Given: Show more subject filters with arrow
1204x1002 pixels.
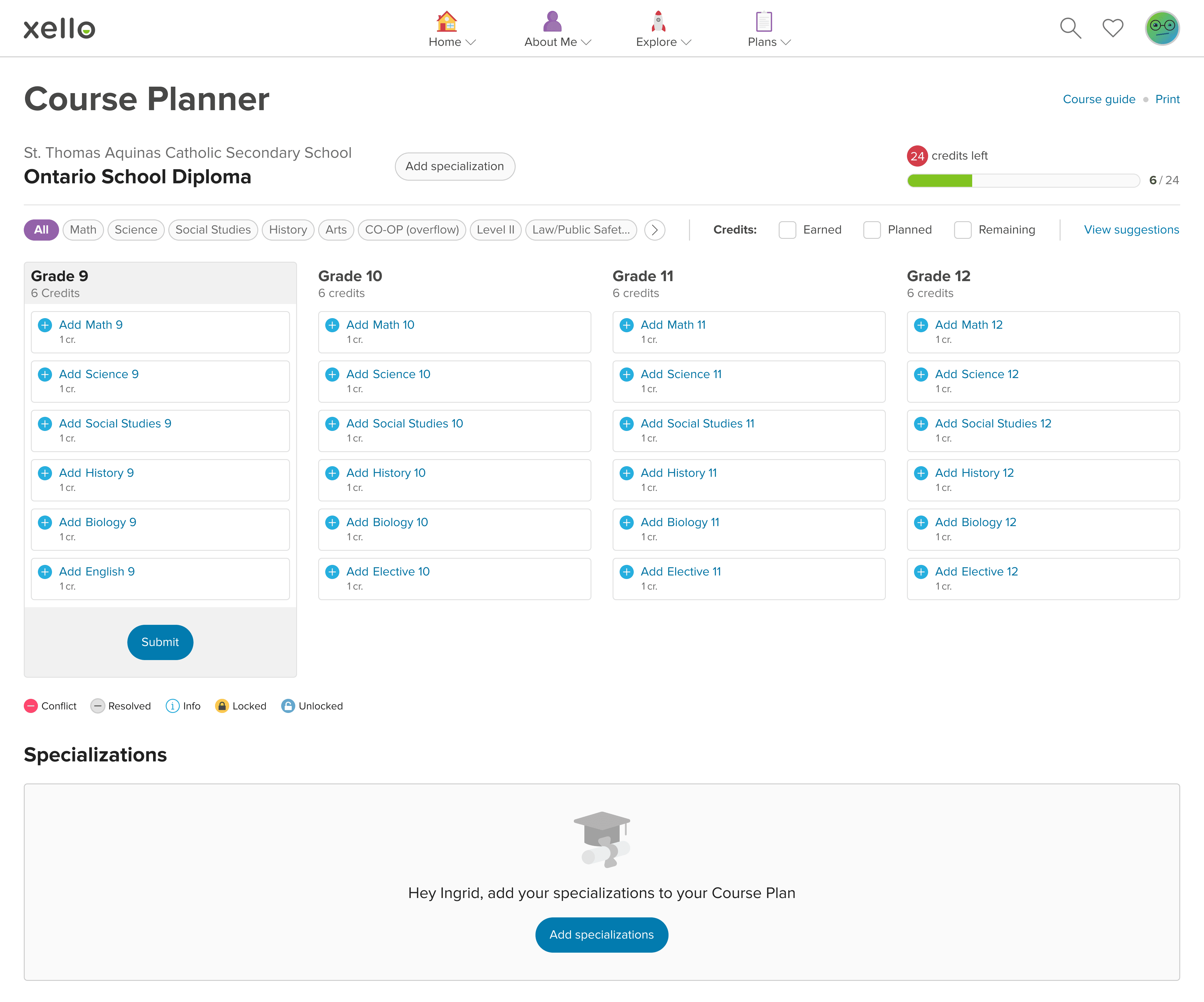Looking at the screenshot, I should 655,230.
